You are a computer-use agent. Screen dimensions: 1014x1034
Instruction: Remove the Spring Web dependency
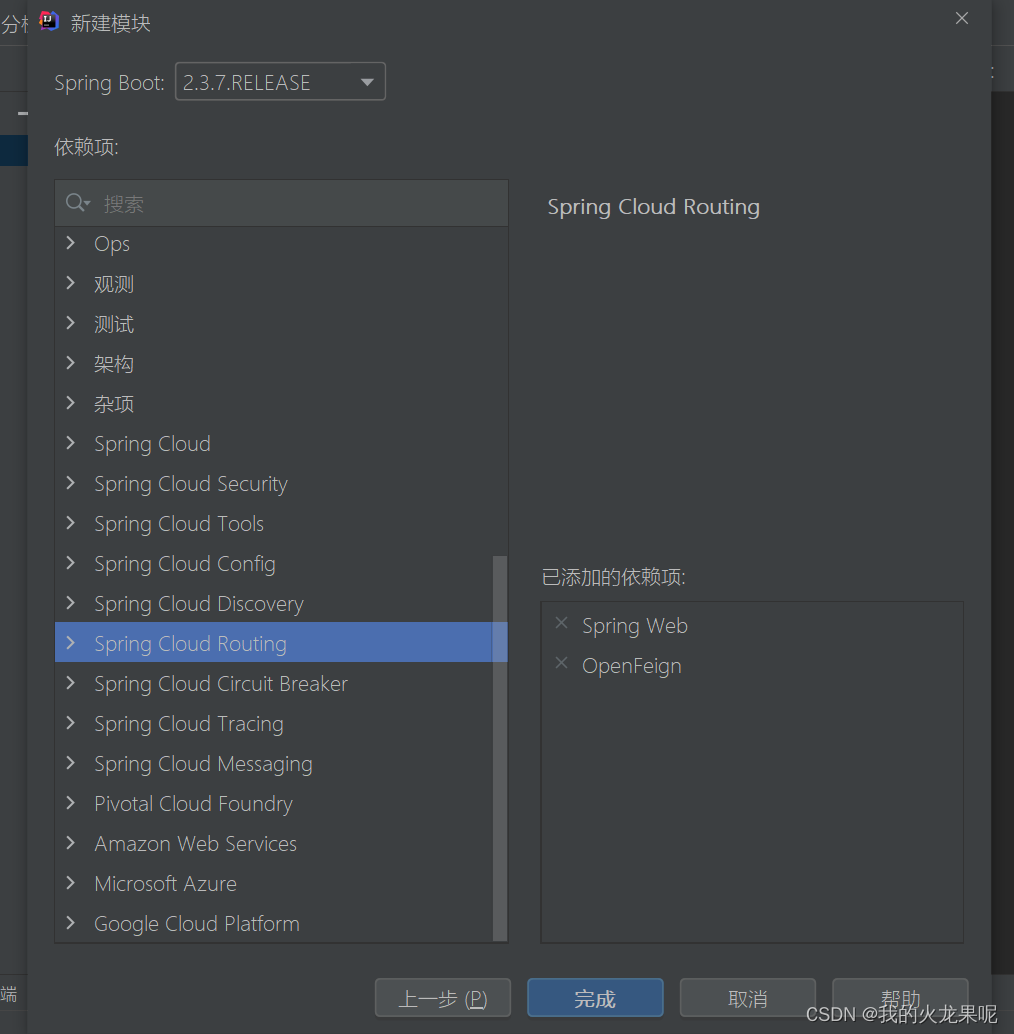[562, 623]
